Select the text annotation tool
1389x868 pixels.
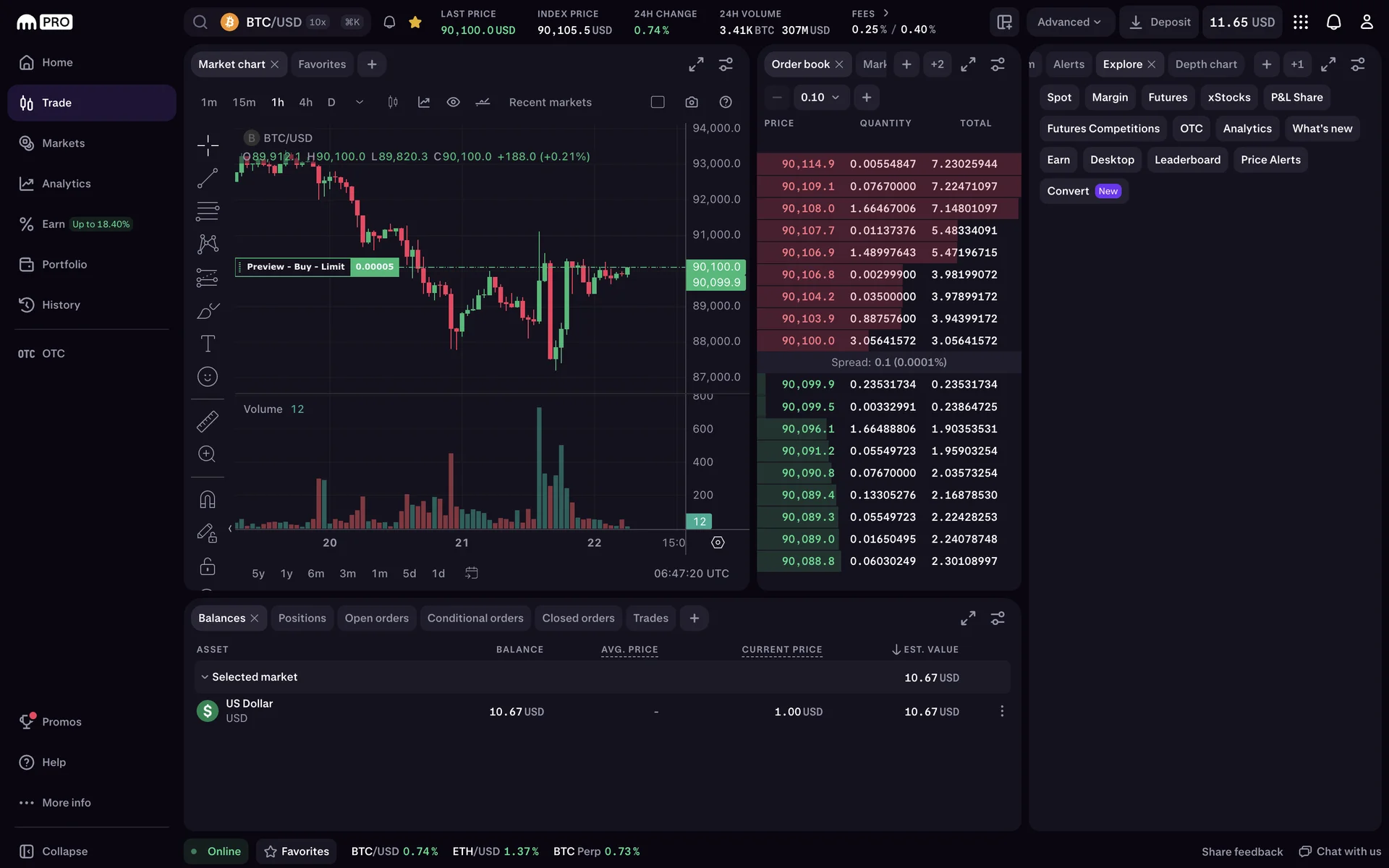[x=208, y=344]
